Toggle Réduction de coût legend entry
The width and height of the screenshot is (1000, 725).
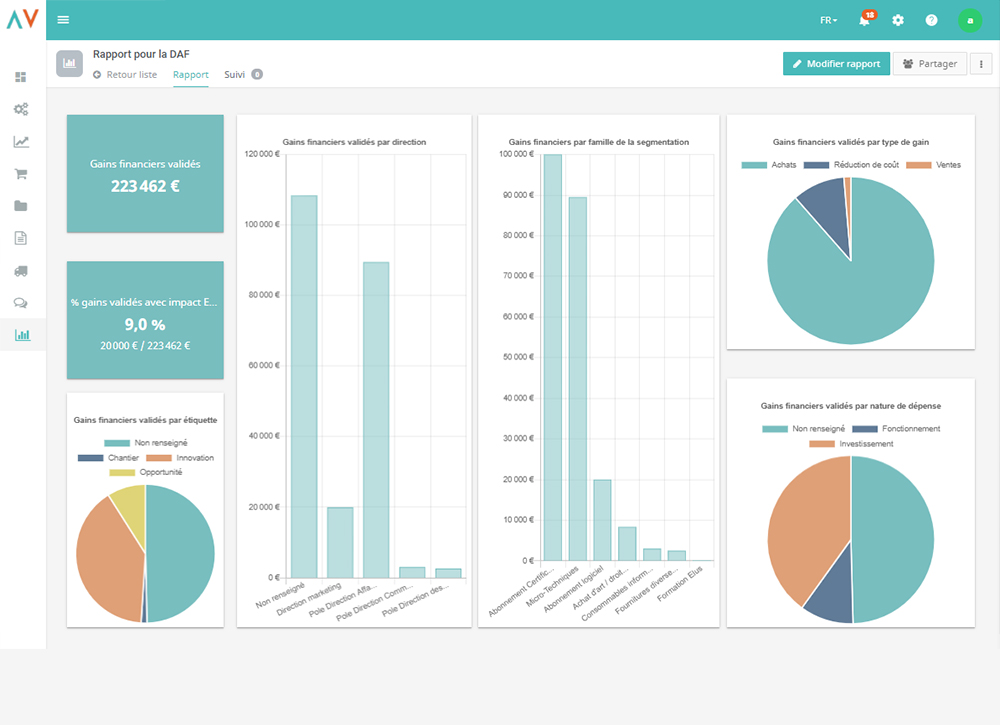(x=851, y=165)
